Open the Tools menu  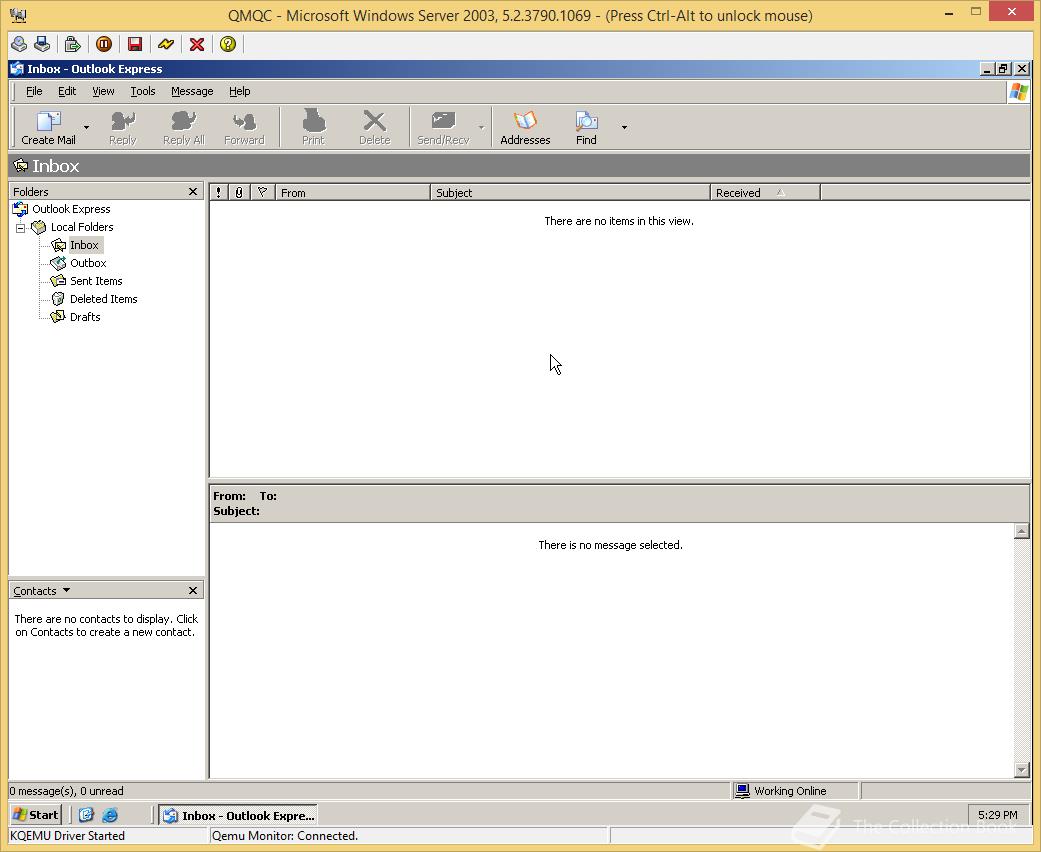pyautogui.click(x=143, y=92)
